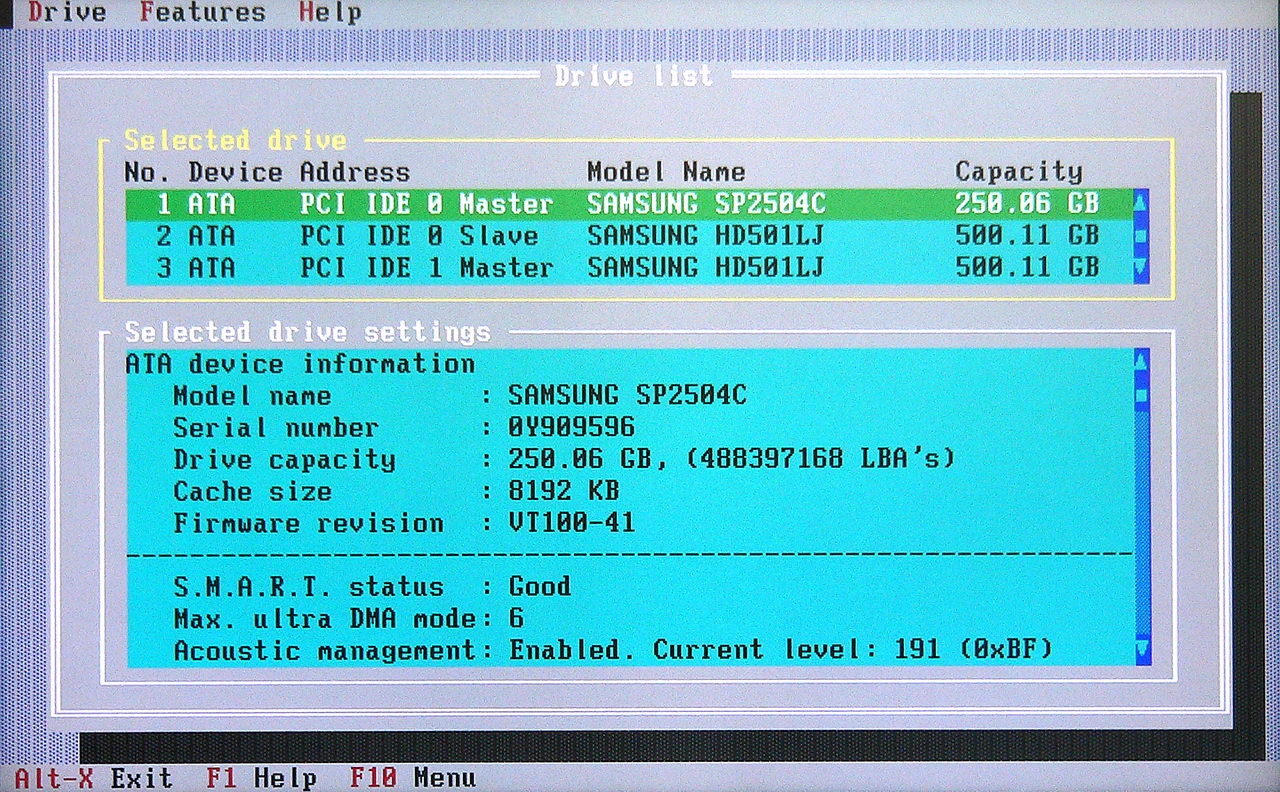
Task: Click the 'Serial number' label
Action: 276,428
